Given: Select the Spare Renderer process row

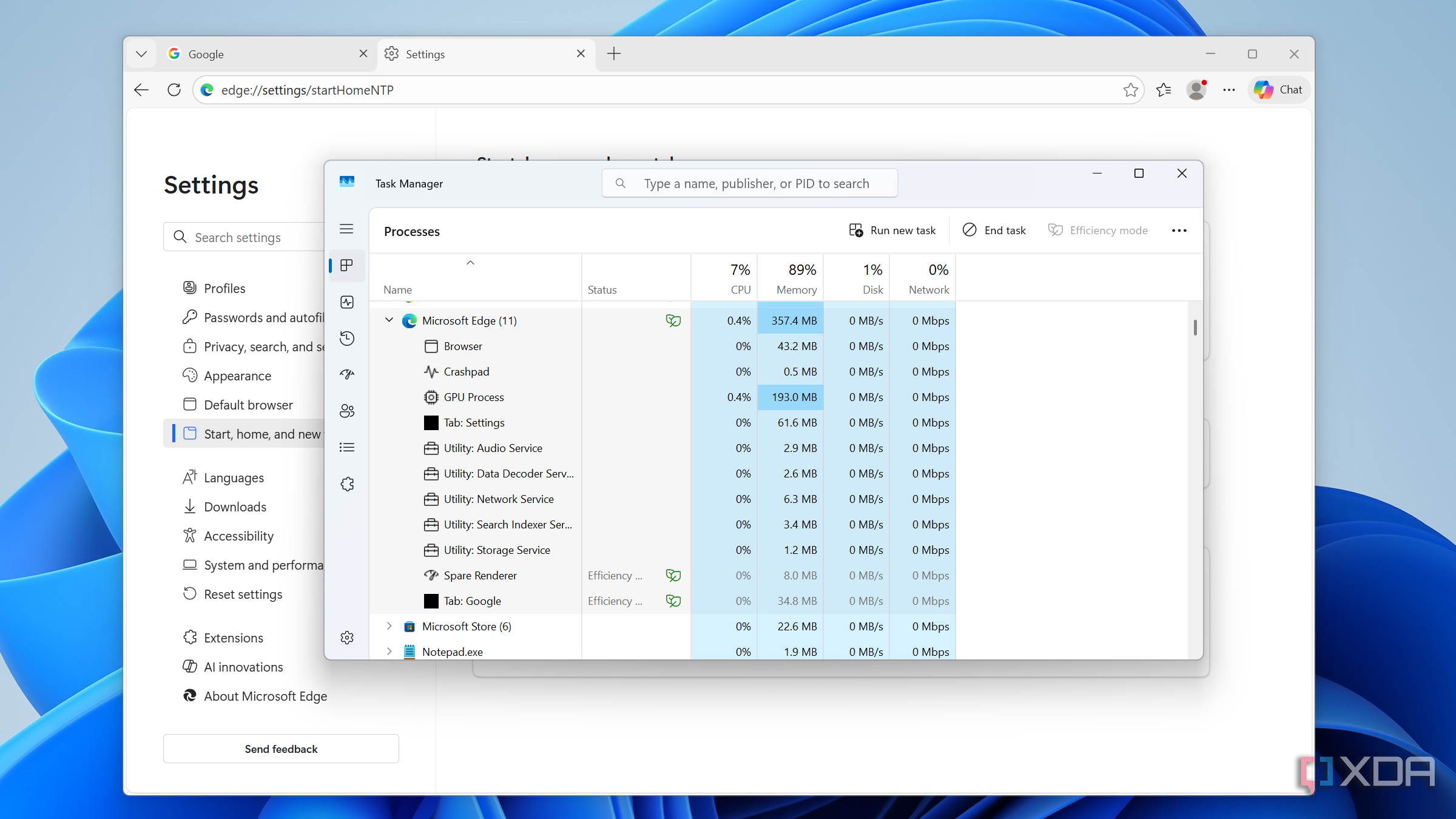Looking at the screenshot, I should tap(662, 575).
